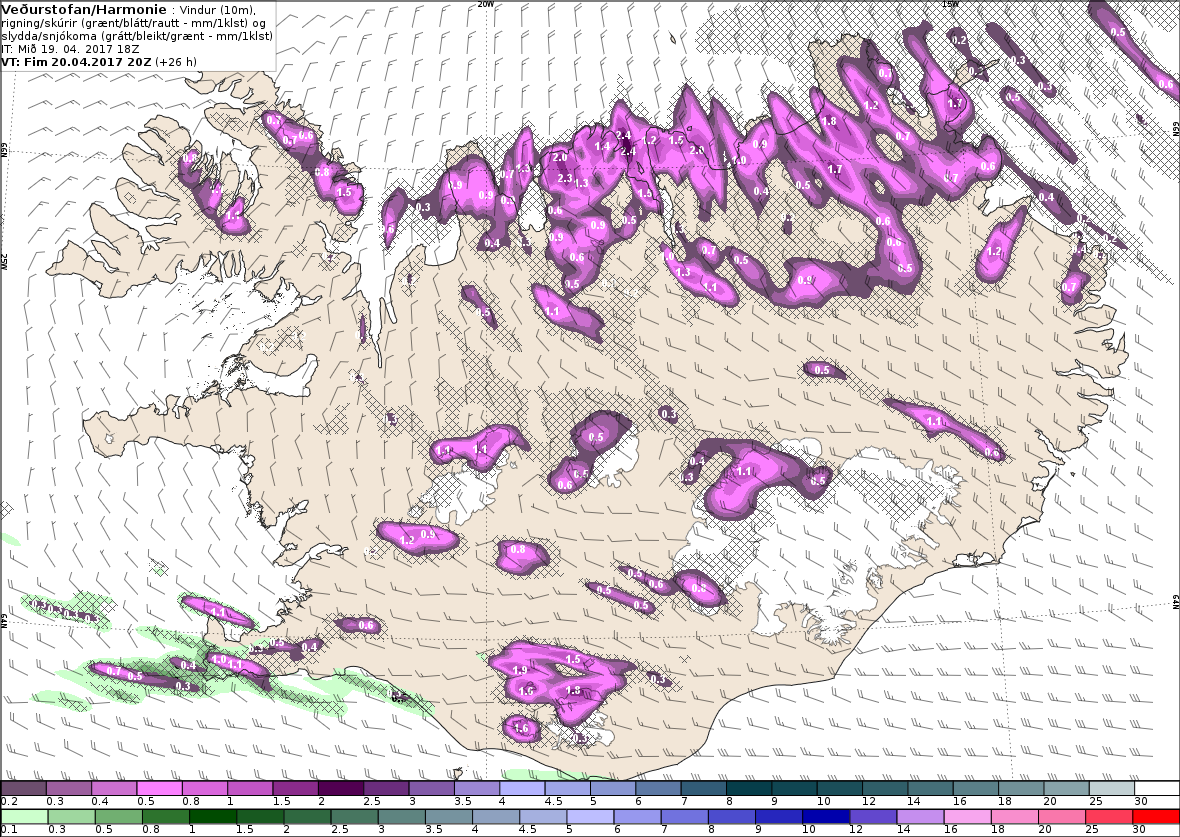Choose the upper-row legend swatch labeled 12
The image size is (1180, 837).
coord(885,789)
